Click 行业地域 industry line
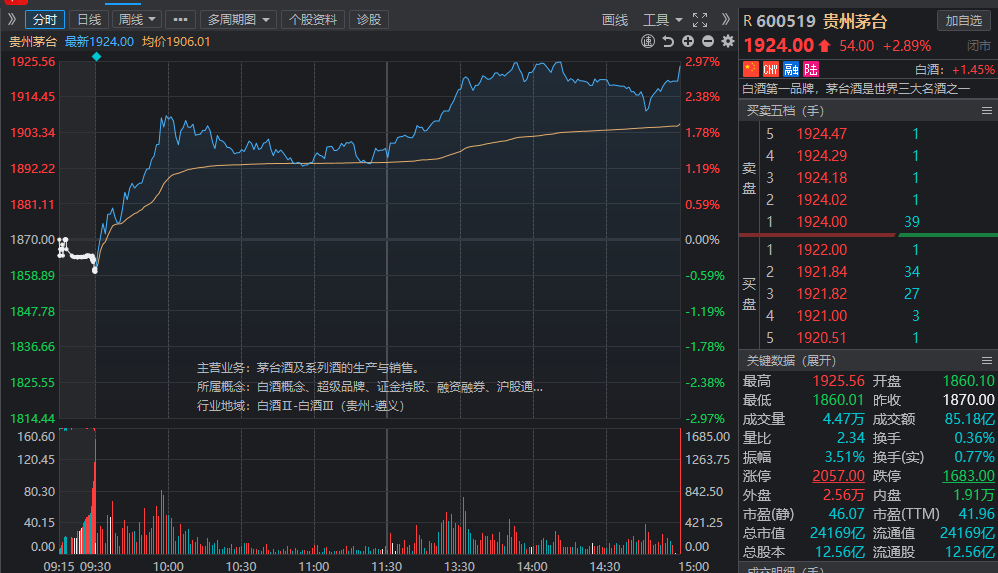998x573 pixels. (300, 406)
